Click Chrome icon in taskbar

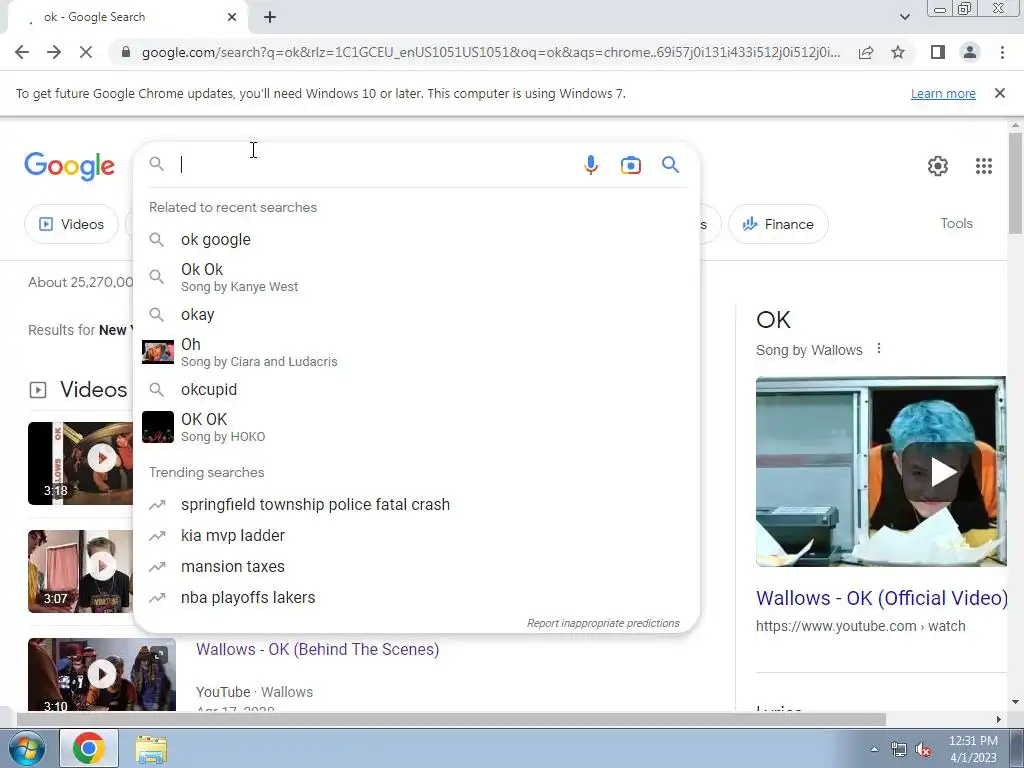point(89,748)
